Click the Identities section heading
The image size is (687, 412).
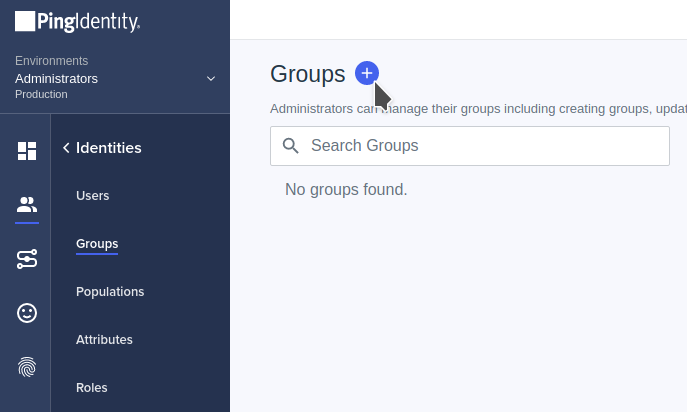tap(109, 148)
